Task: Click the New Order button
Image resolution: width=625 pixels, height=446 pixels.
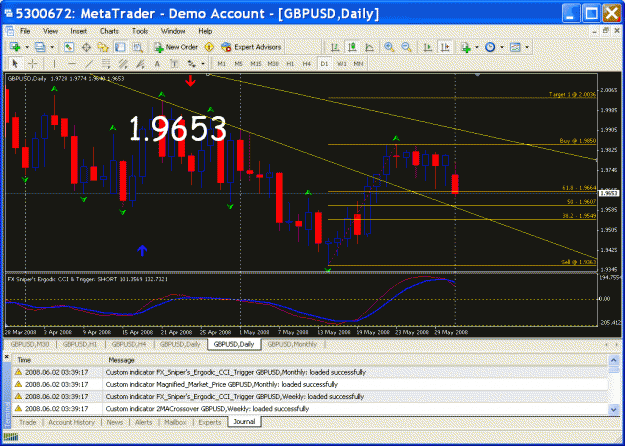Action: (176, 47)
